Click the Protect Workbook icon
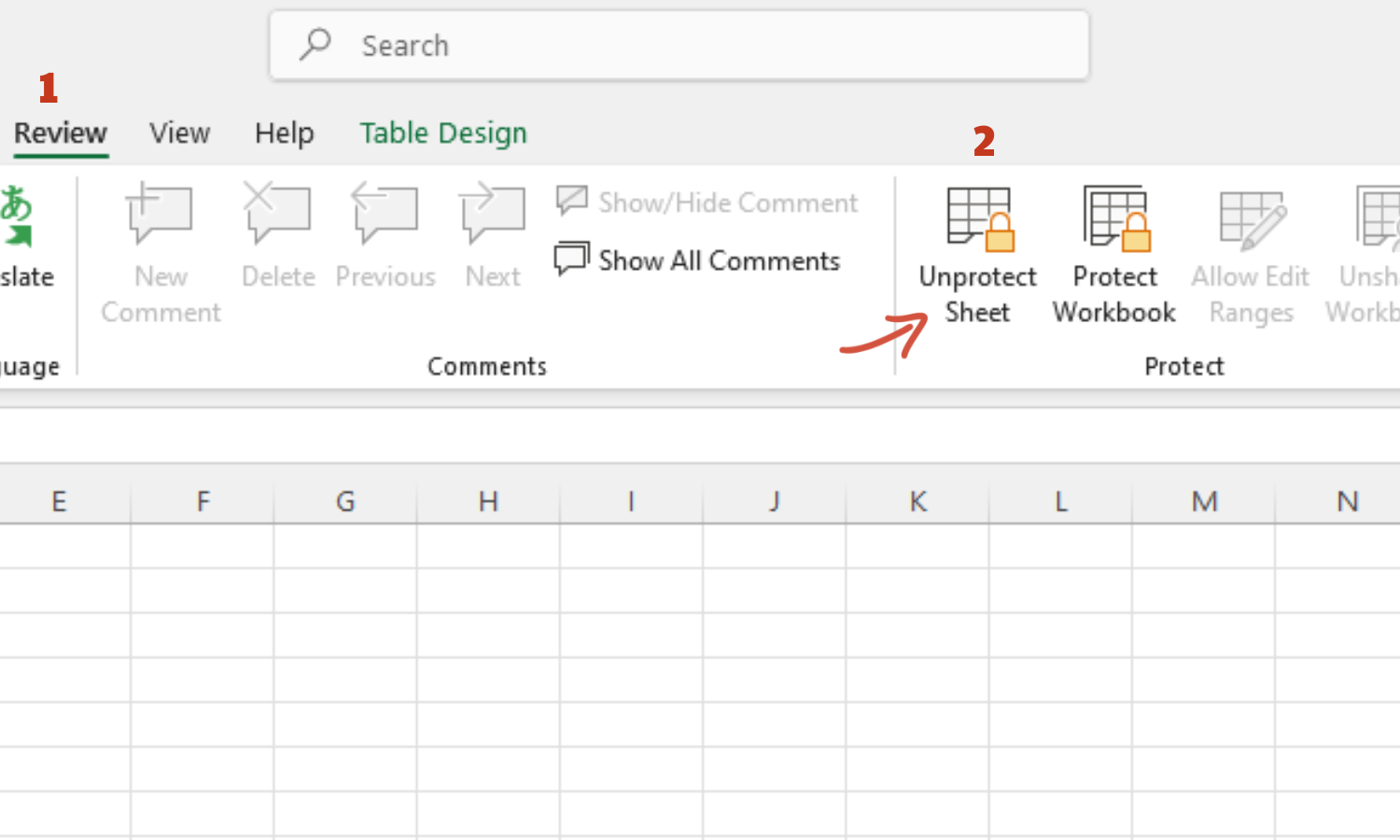 (x=1115, y=220)
